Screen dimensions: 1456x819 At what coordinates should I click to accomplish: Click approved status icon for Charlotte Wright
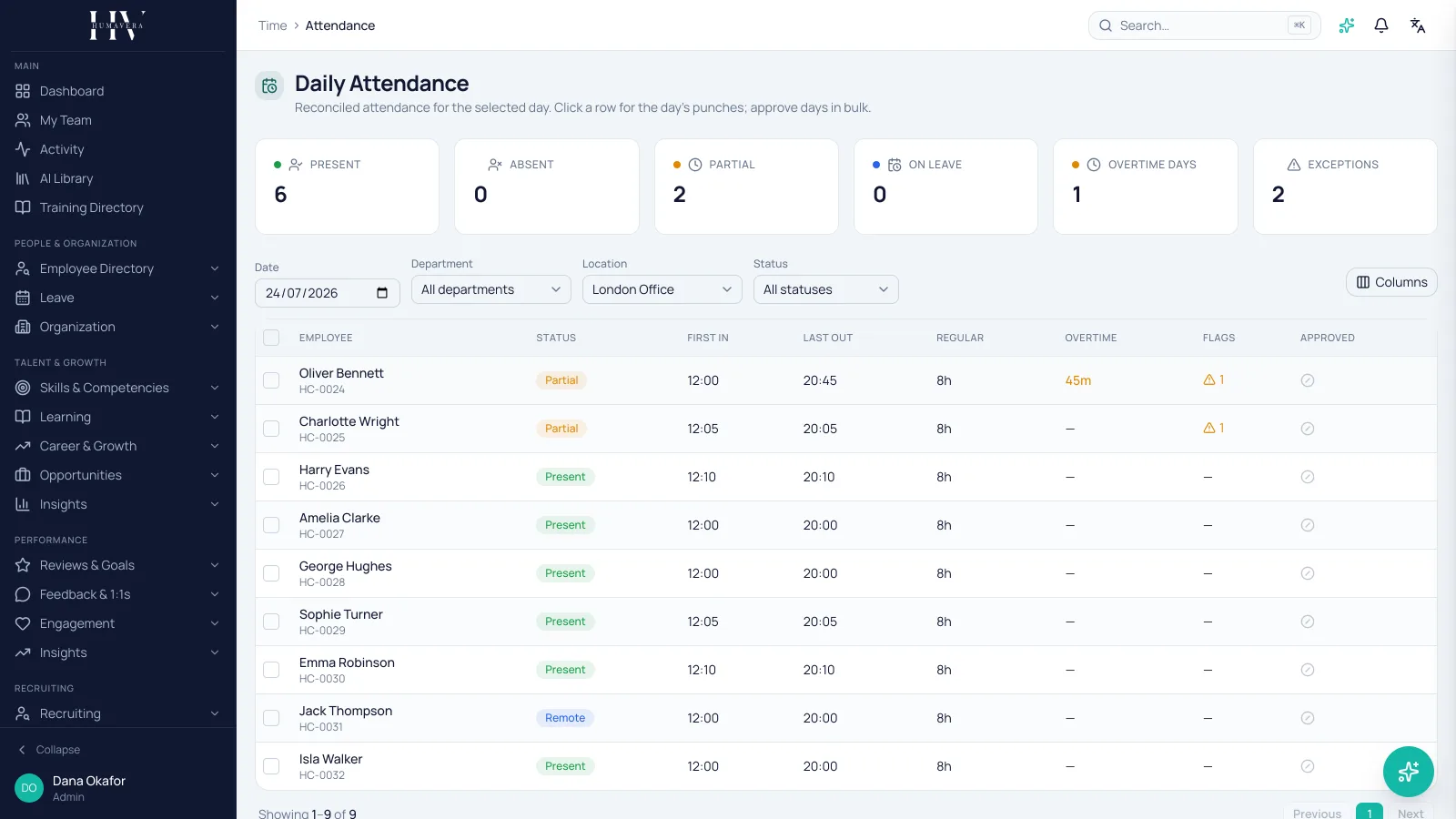pyautogui.click(x=1308, y=429)
